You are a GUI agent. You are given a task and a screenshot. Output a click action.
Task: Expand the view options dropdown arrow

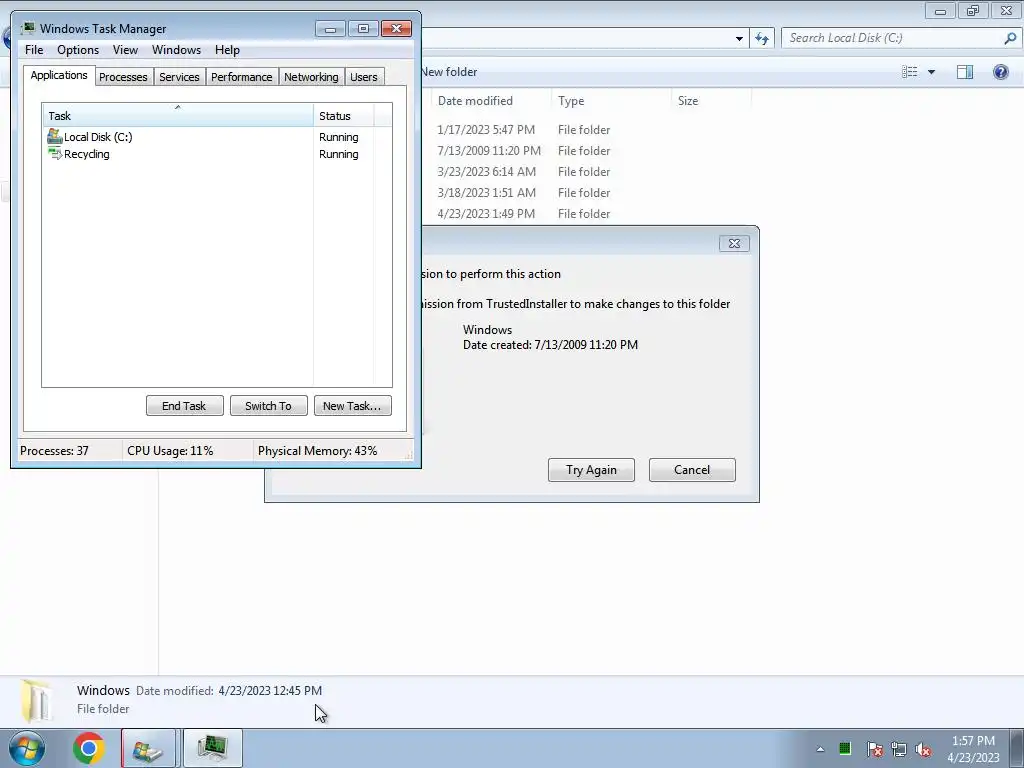(931, 72)
